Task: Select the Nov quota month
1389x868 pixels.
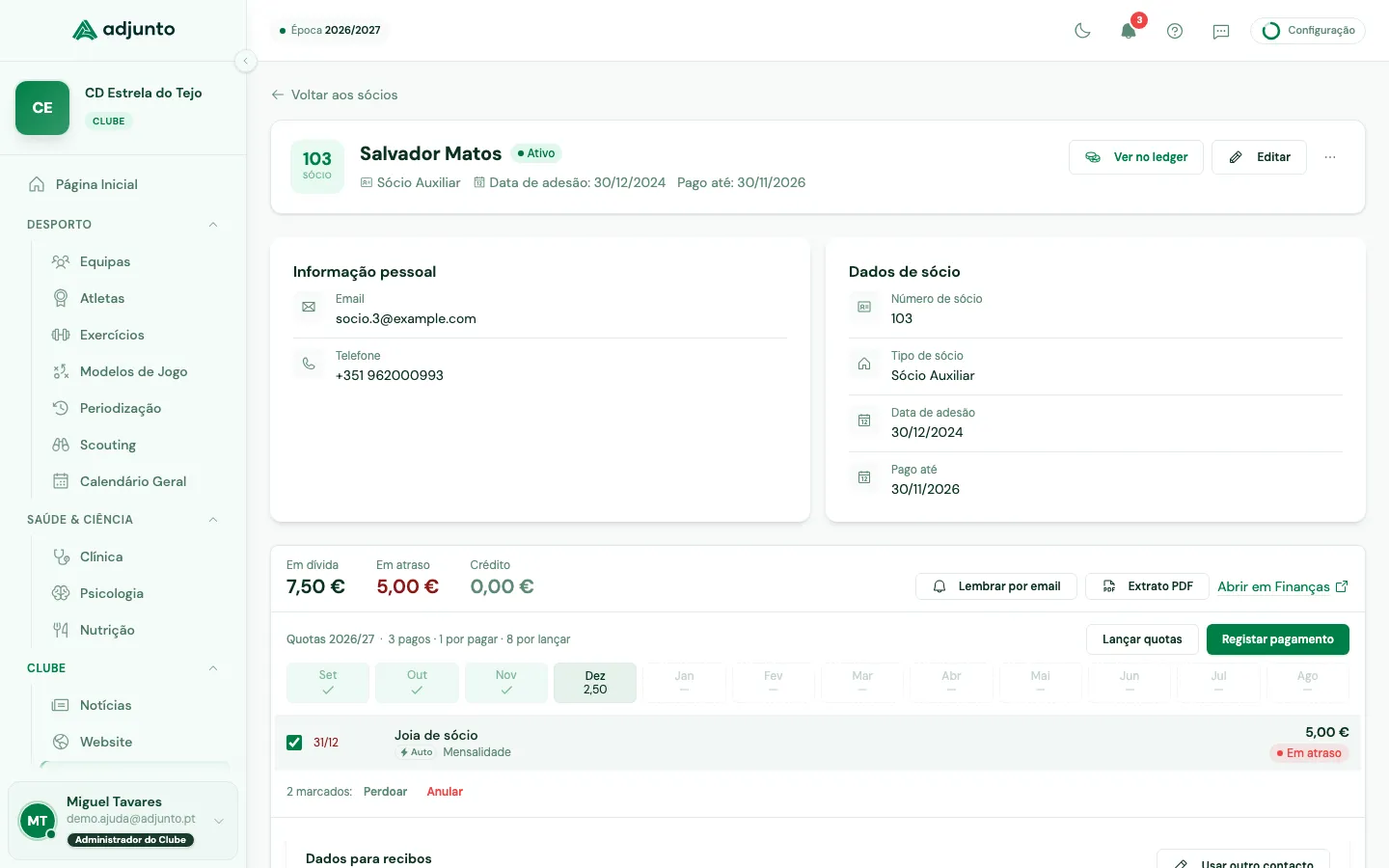Action: click(506, 683)
